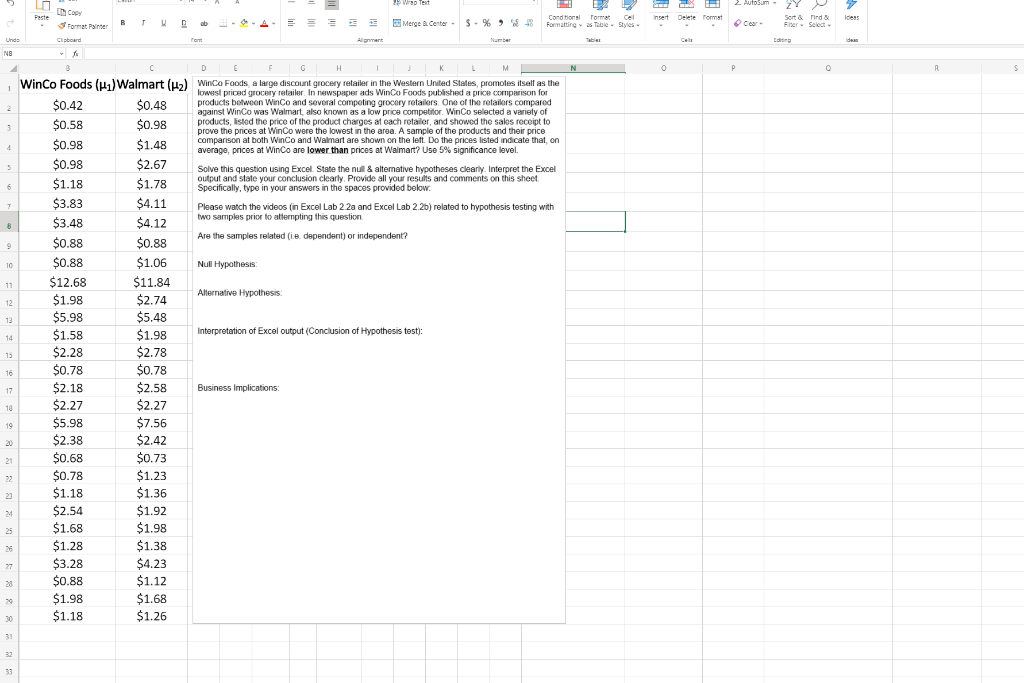1024x683 pixels.
Task: Open Find & Select menu
Action: tap(819, 14)
